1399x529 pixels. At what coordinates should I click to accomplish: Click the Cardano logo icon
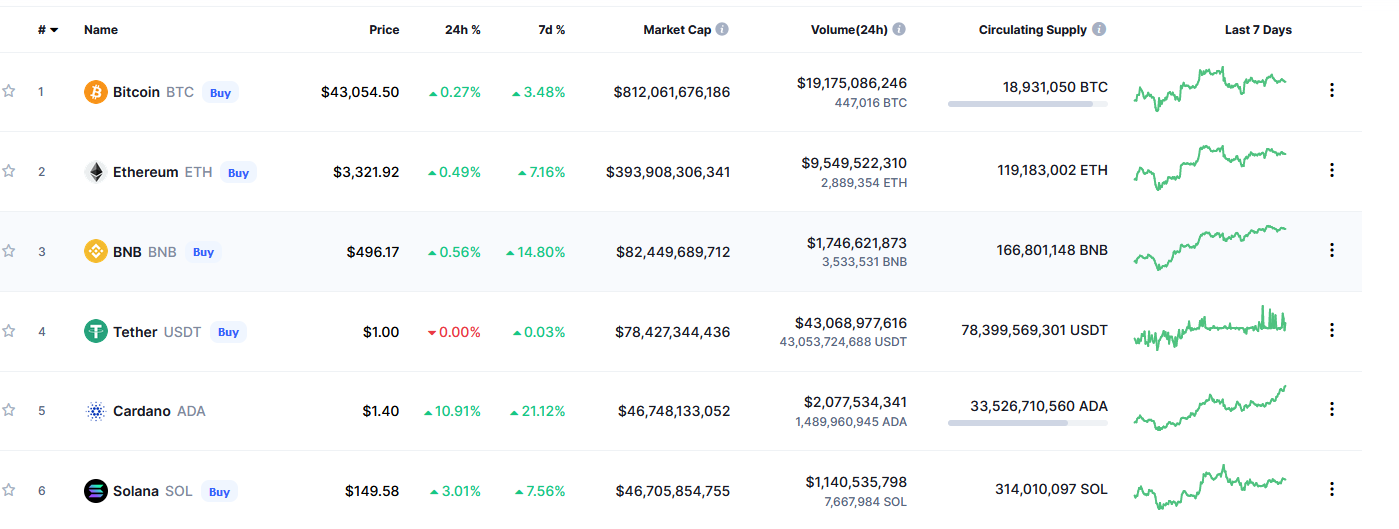click(x=96, y=411)
